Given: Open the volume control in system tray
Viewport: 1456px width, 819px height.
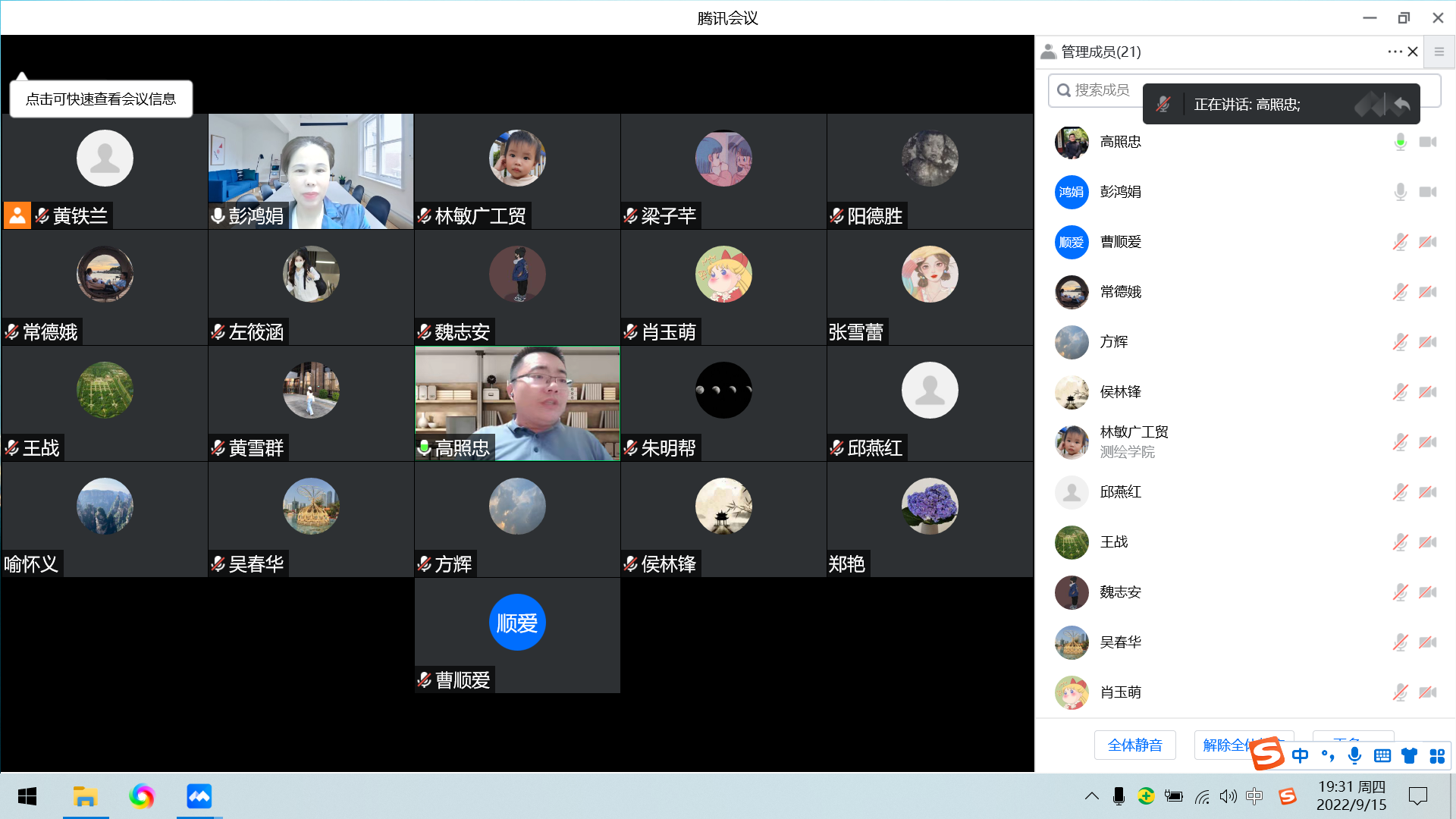Looking at the screenshot, I should 1228,796.
